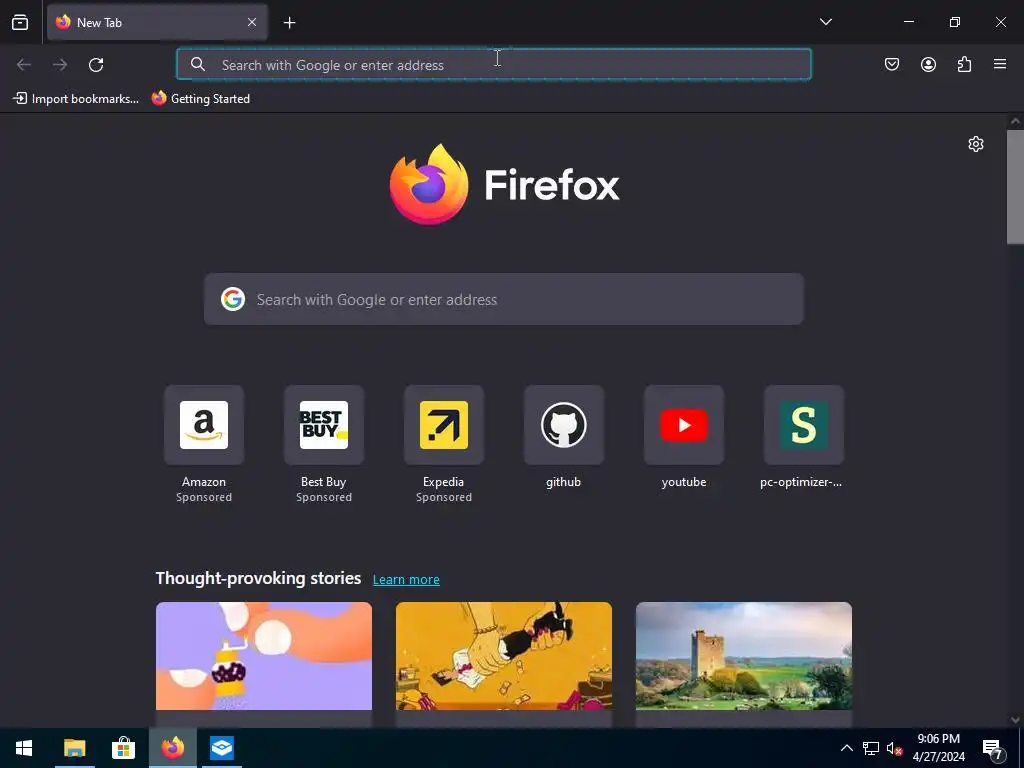Open the purple spice grinder story thumbnail
Viewport: 1024px width, 768px height.
[x=264, y=656]
